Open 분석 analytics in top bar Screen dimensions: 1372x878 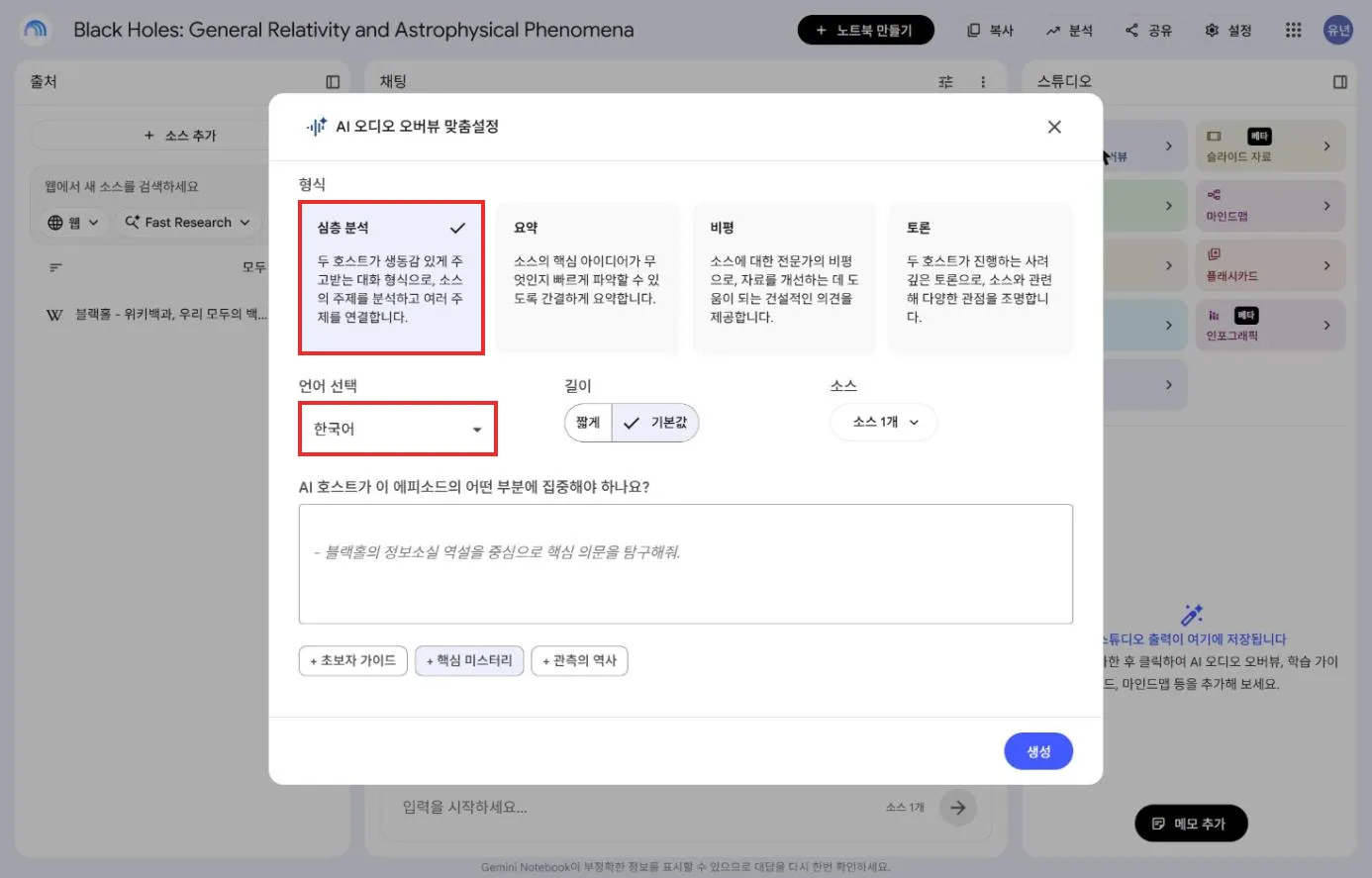coord(1070,30)
